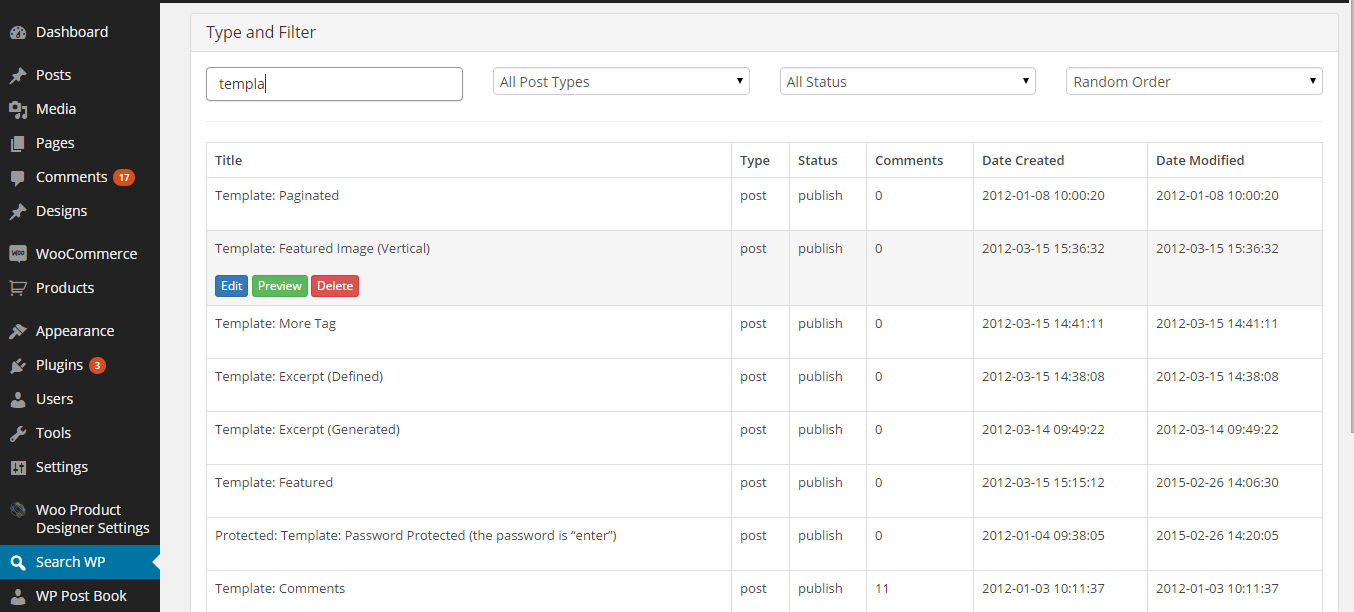1354x612 pixels.
Task: Open the WP Post Book menu item
Action: [x=80, y=596]
